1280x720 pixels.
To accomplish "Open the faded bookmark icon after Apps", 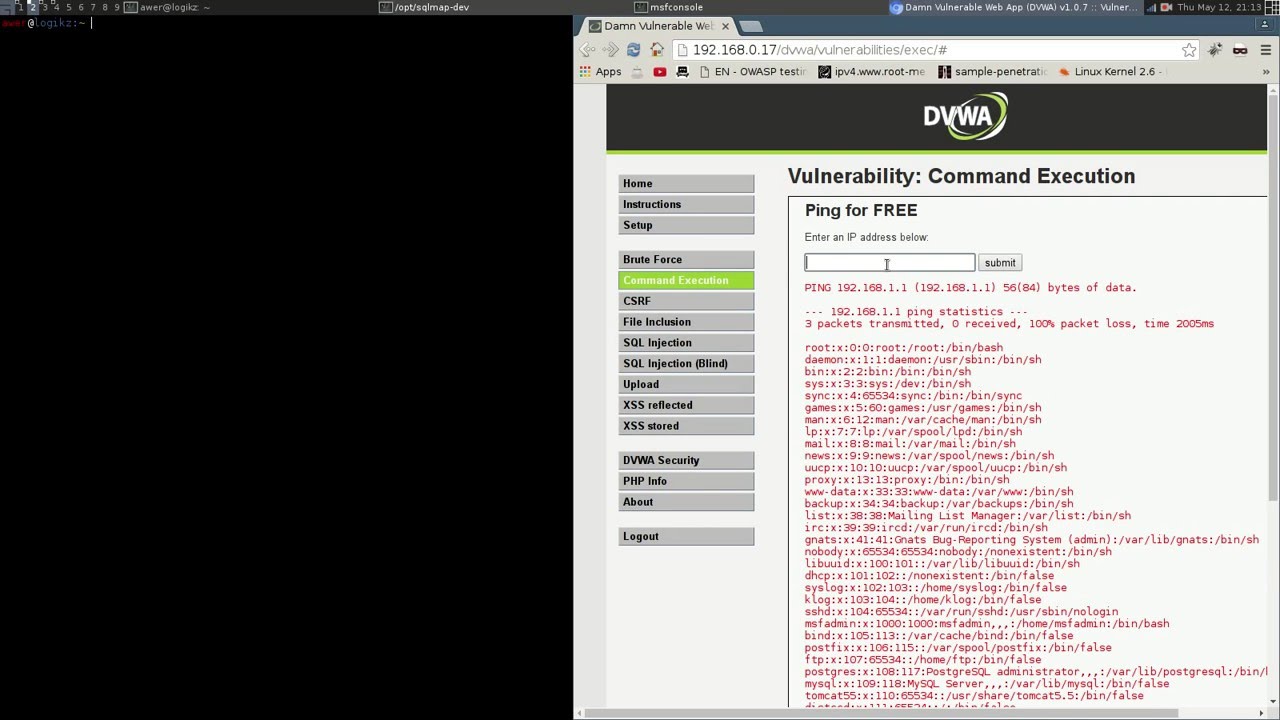I will pyautogui.click(x=637, y=72).
